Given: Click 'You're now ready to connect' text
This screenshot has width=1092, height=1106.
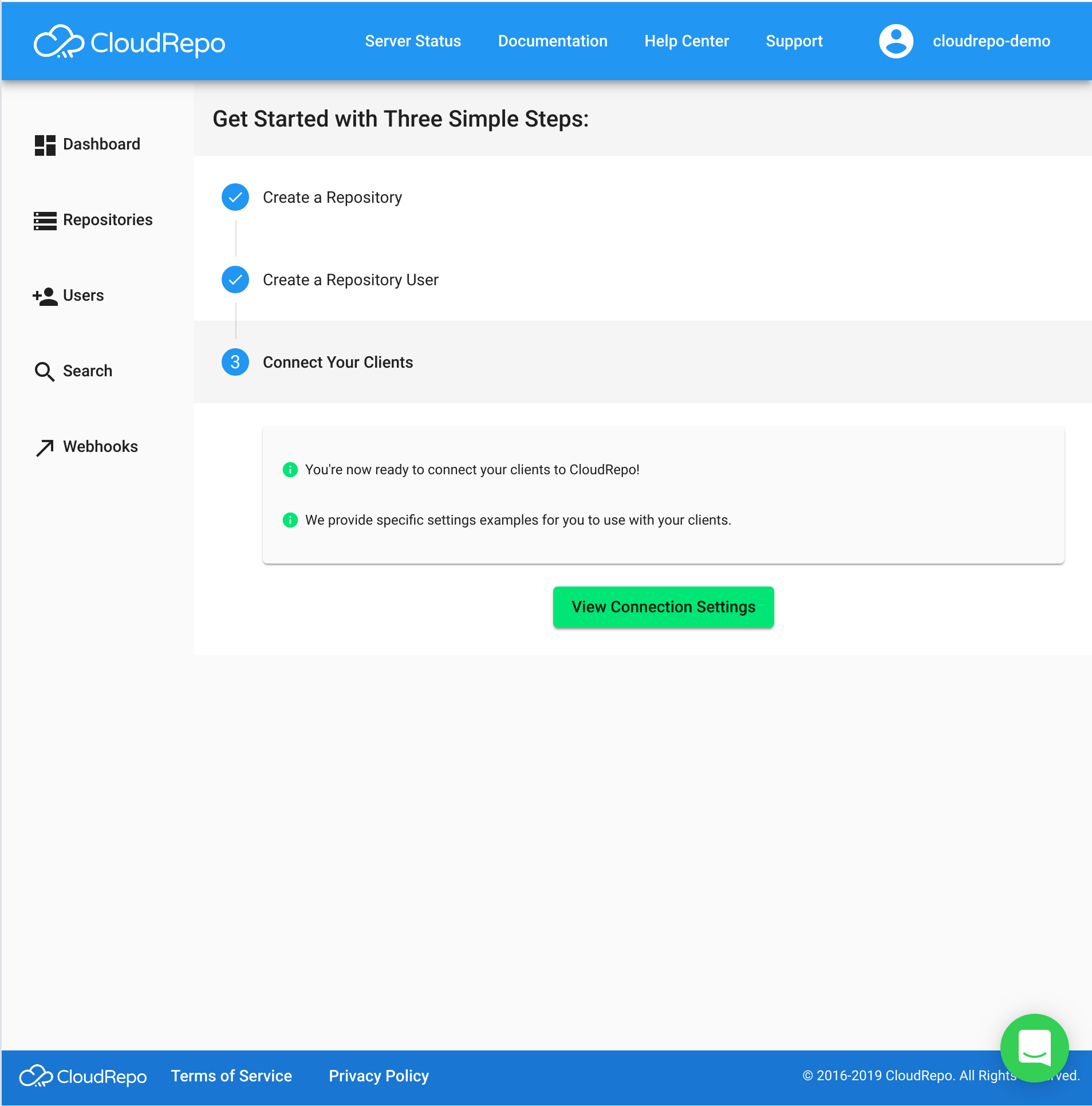Looking at the screenshot, I should pyautogui.click(x=472, y=470).
